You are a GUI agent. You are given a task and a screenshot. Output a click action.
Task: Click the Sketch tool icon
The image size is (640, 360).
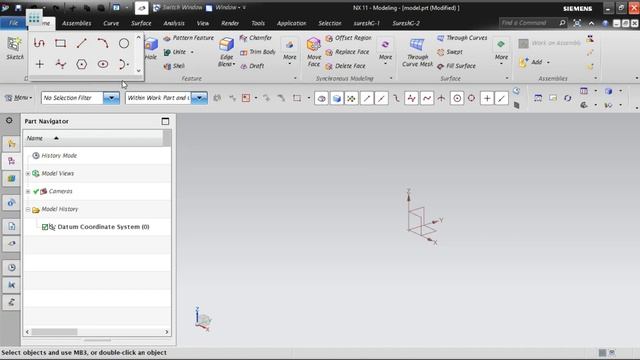click(x=14, y=44)
